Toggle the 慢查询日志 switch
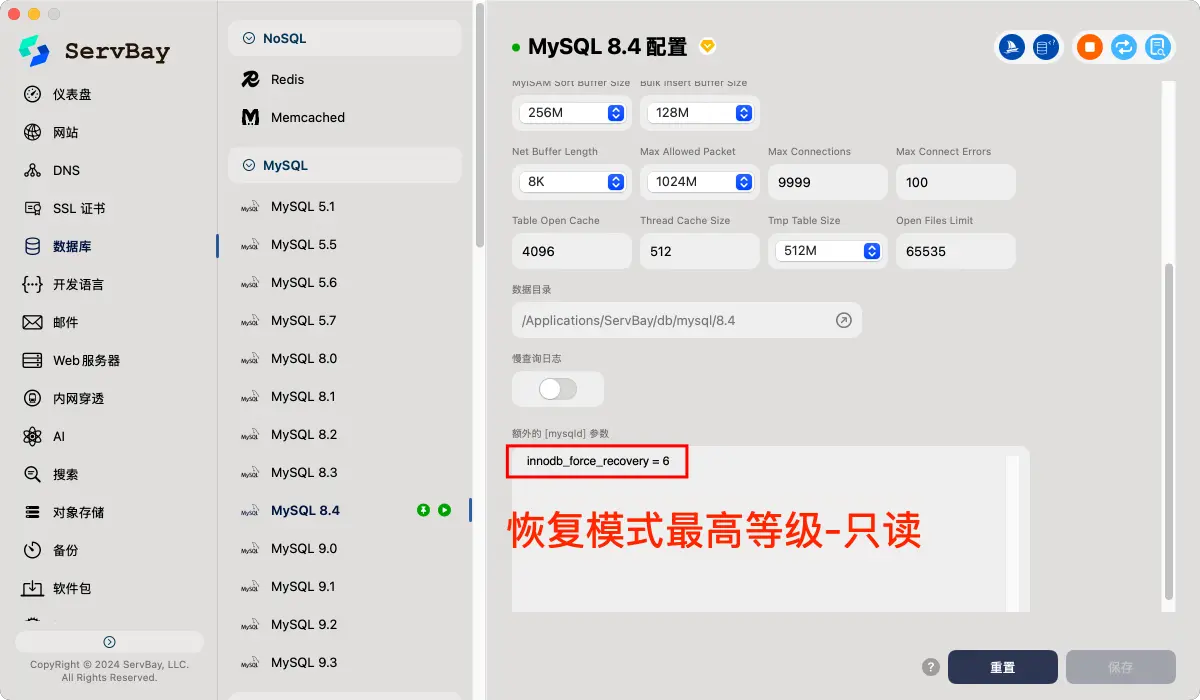 point(558,389)
